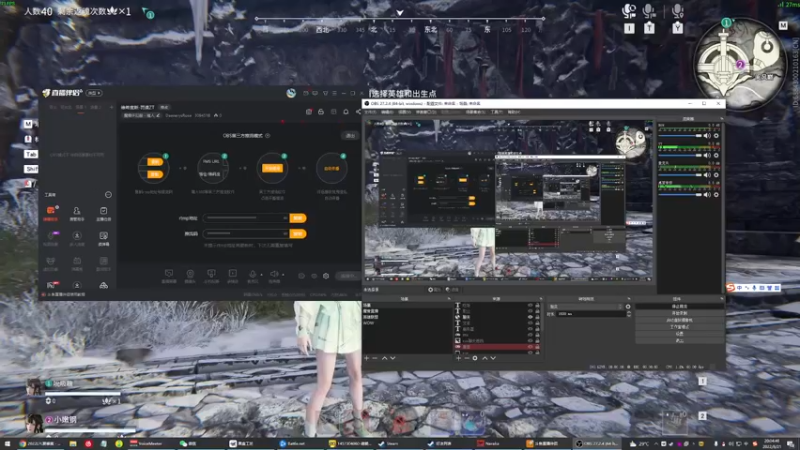Toggle reveal icon inside rtmp address field

point(285,218)
